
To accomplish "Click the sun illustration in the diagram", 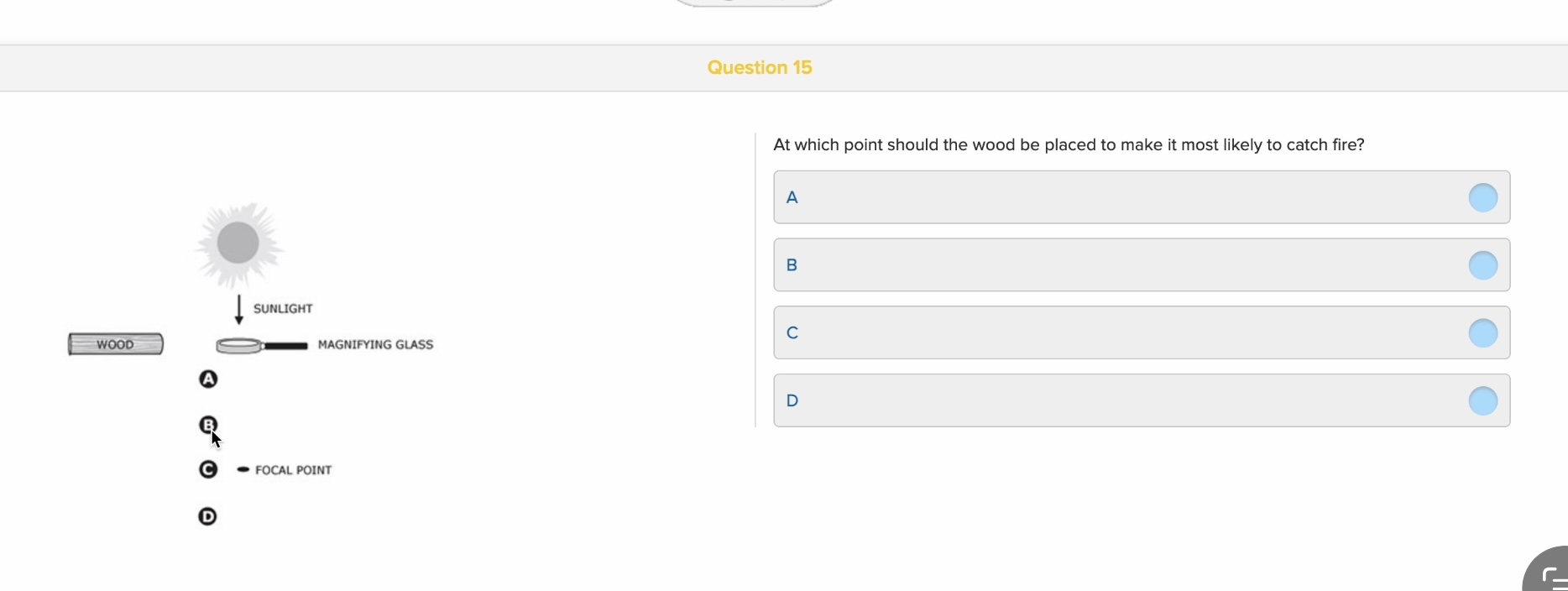I will point(238,243).
